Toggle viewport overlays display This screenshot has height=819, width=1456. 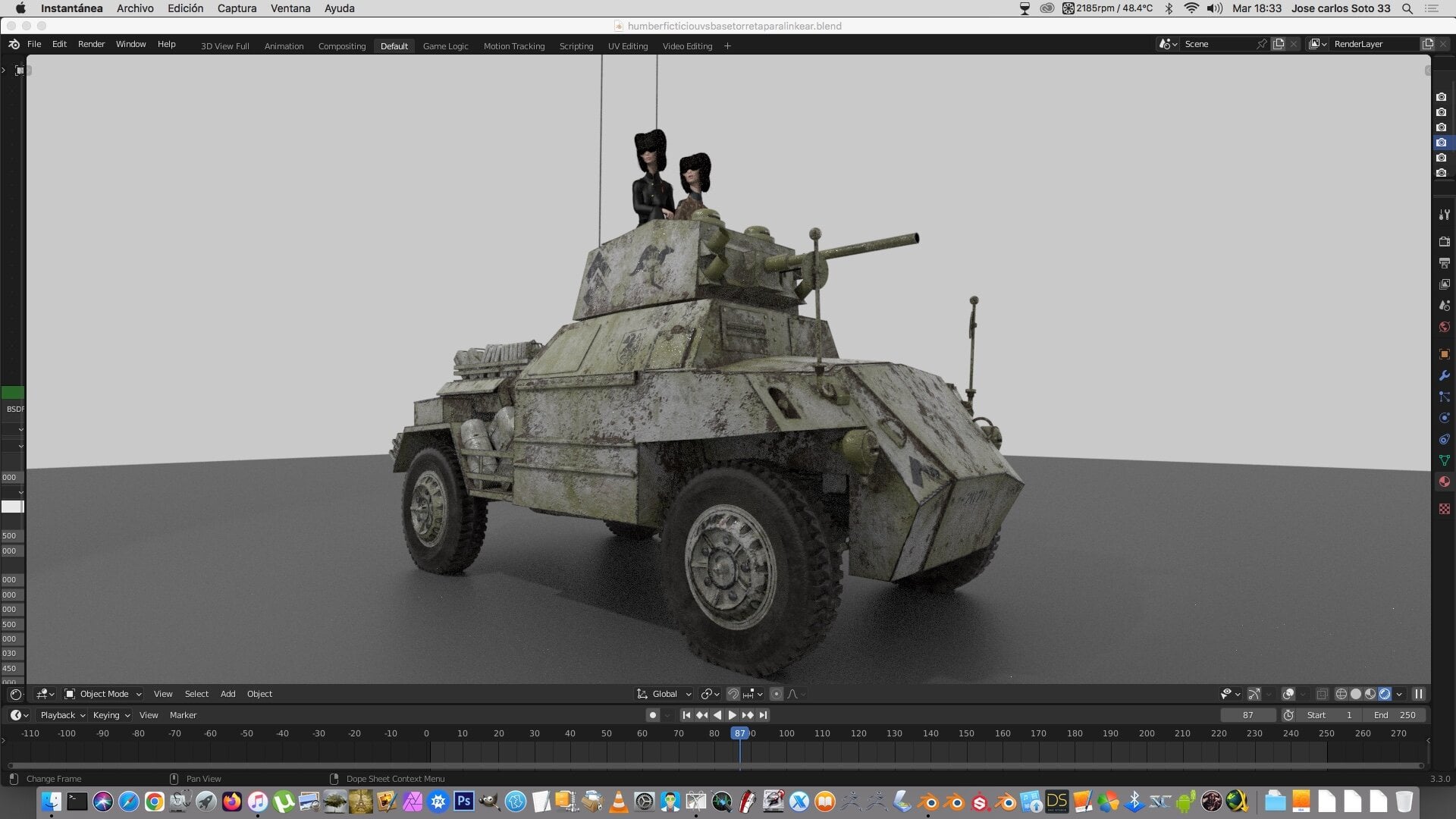(x=1288, y=694)
